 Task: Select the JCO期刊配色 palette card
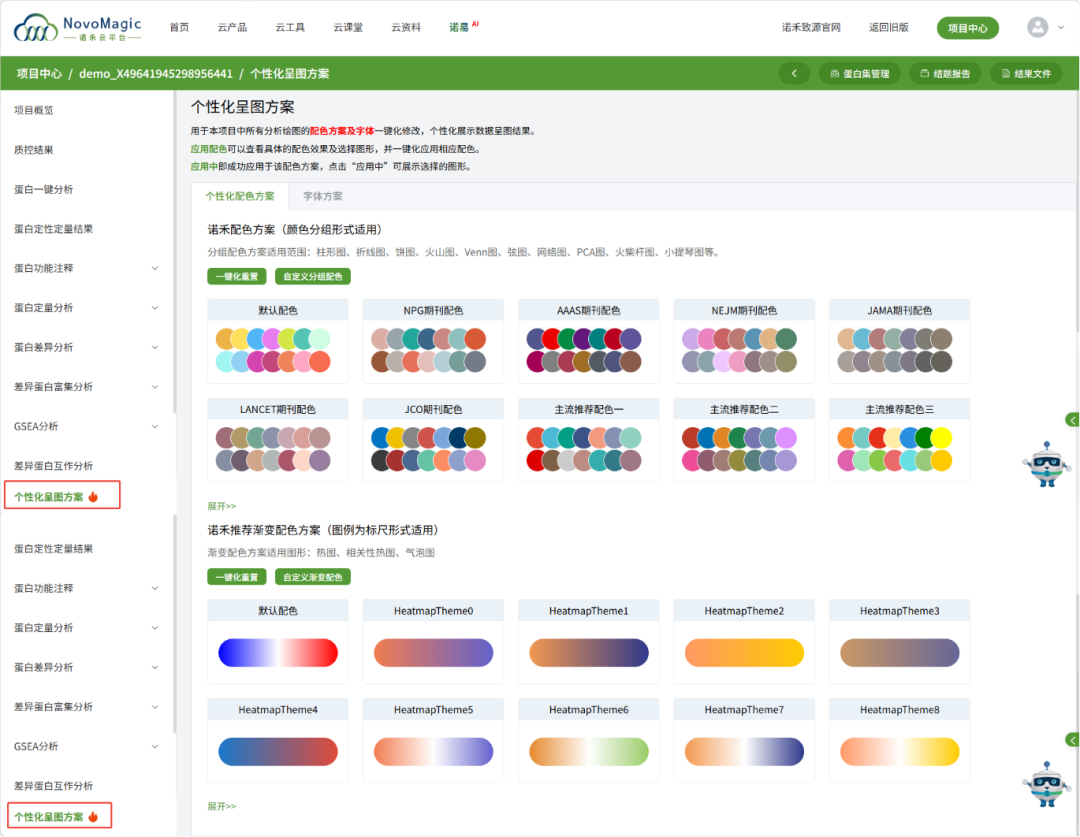click(433, 440)
